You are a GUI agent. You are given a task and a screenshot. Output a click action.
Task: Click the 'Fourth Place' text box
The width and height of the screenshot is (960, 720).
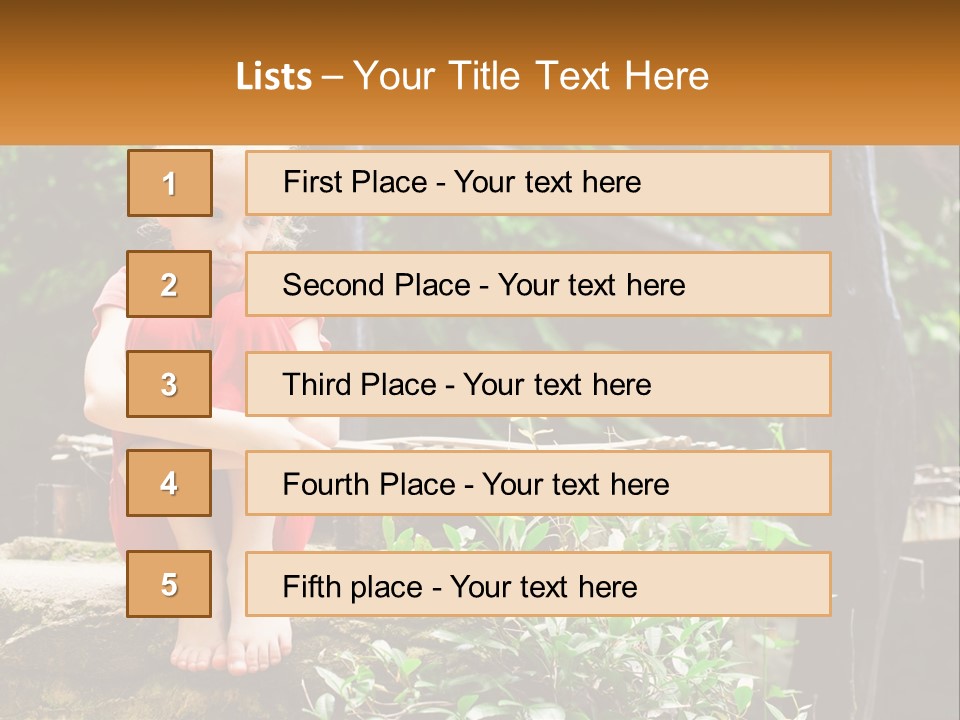[x=538, y=484]
